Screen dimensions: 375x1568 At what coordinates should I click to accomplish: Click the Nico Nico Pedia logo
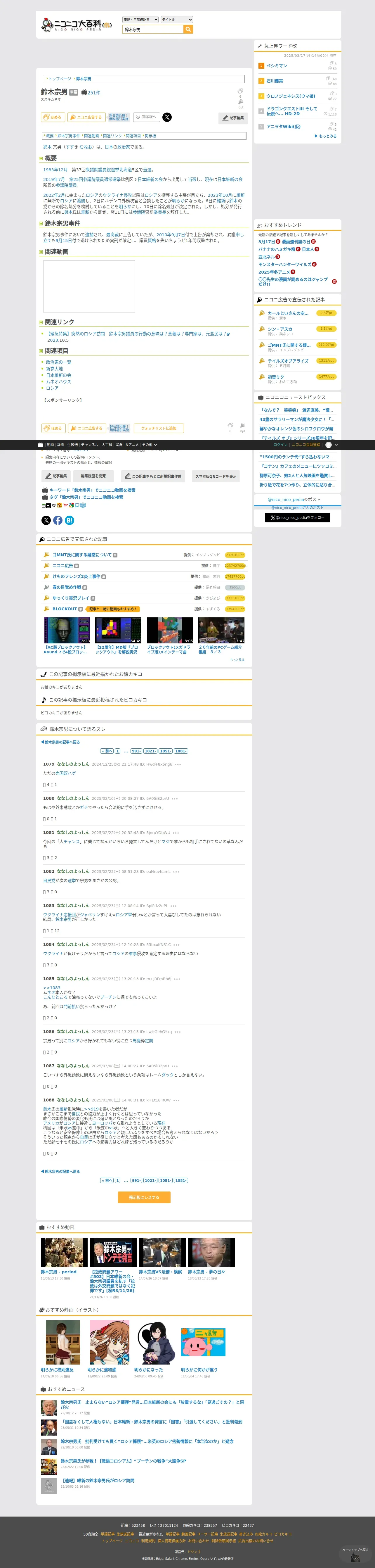[77, 25]
